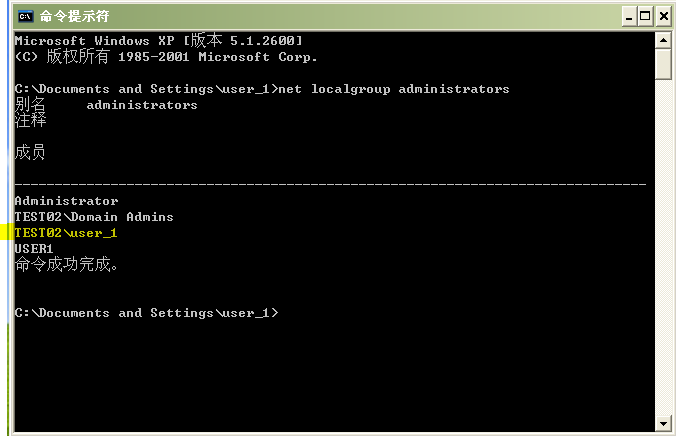
Task: Click the TEST02\Domain Admins entry
Action: pyautogui.click(x=94, y=217)
